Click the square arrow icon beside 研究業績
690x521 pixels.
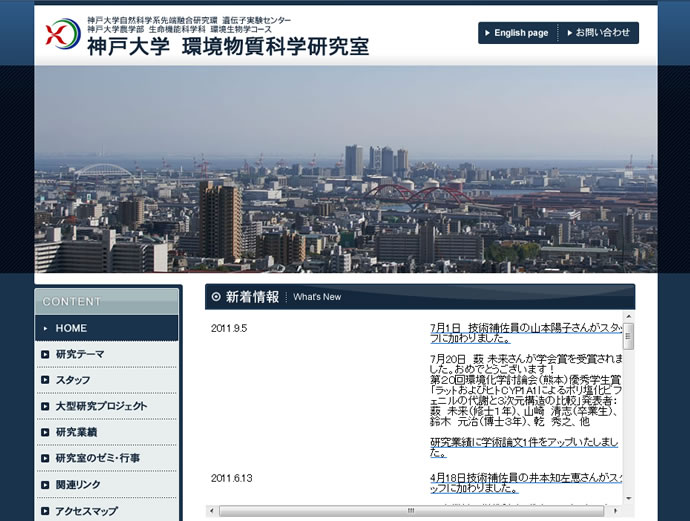[45, 432]
